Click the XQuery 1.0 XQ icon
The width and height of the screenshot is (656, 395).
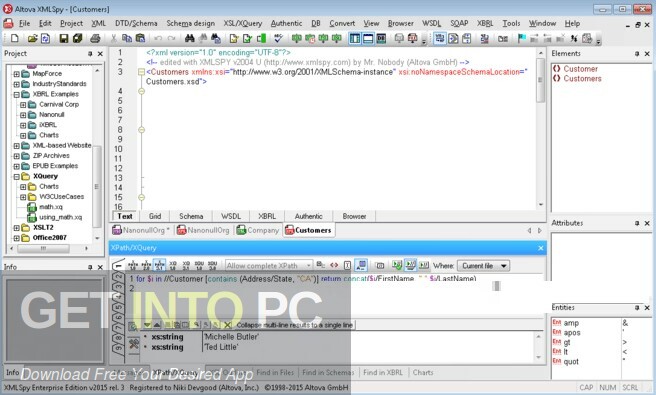(x=173, y=265)
